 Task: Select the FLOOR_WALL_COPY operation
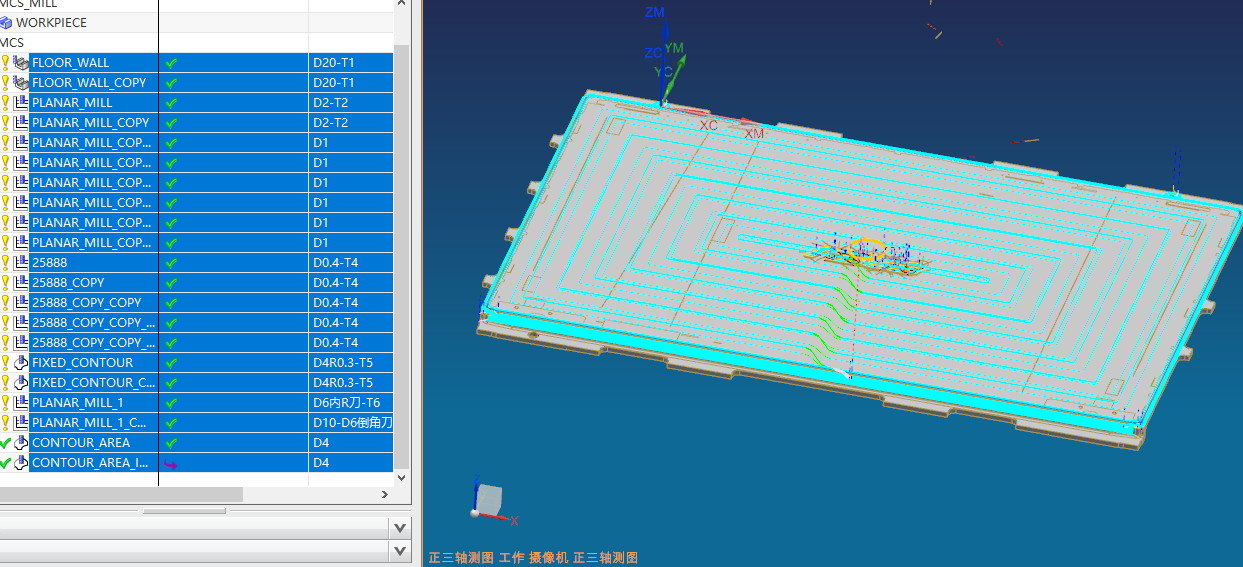[89, 82]
